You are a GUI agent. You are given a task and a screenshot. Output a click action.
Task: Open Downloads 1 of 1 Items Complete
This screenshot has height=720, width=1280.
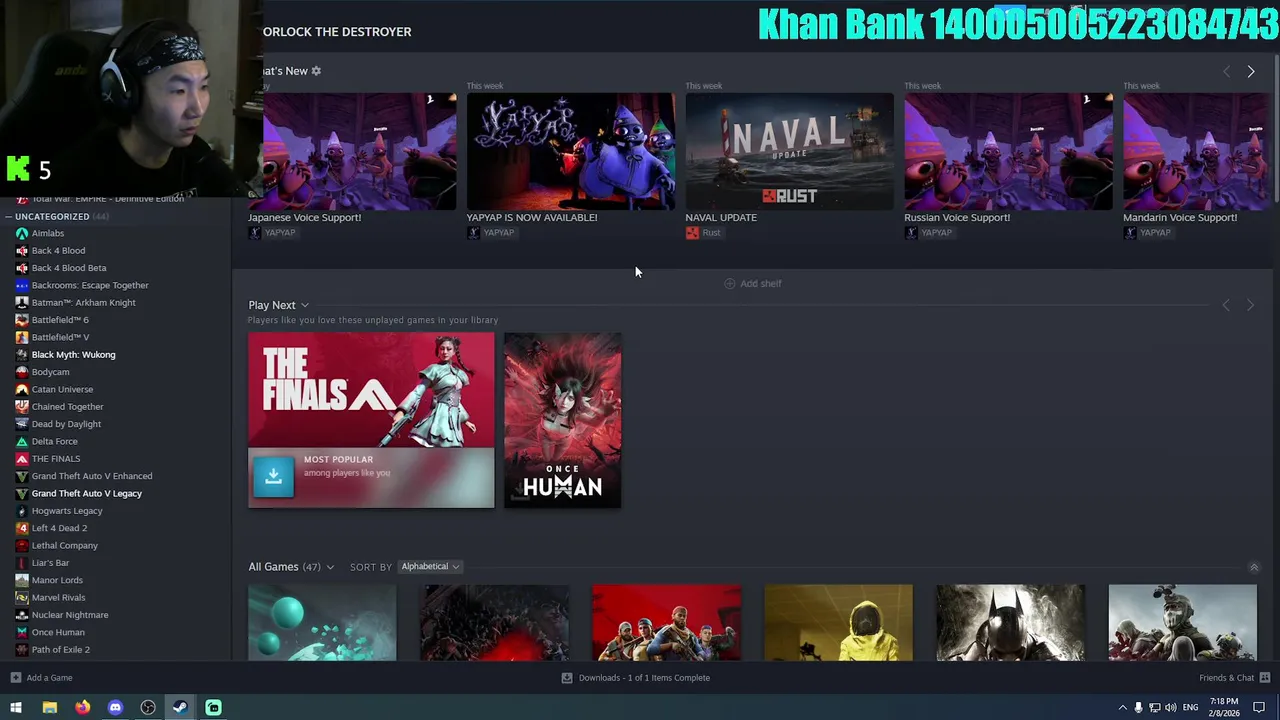pyautogui.click(x=644, y=678)
